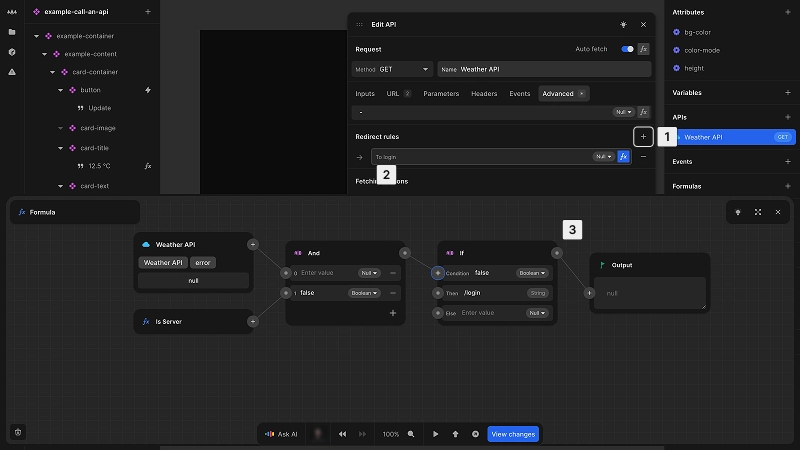Add a new redirect rule with plus button

coord(643,137)
